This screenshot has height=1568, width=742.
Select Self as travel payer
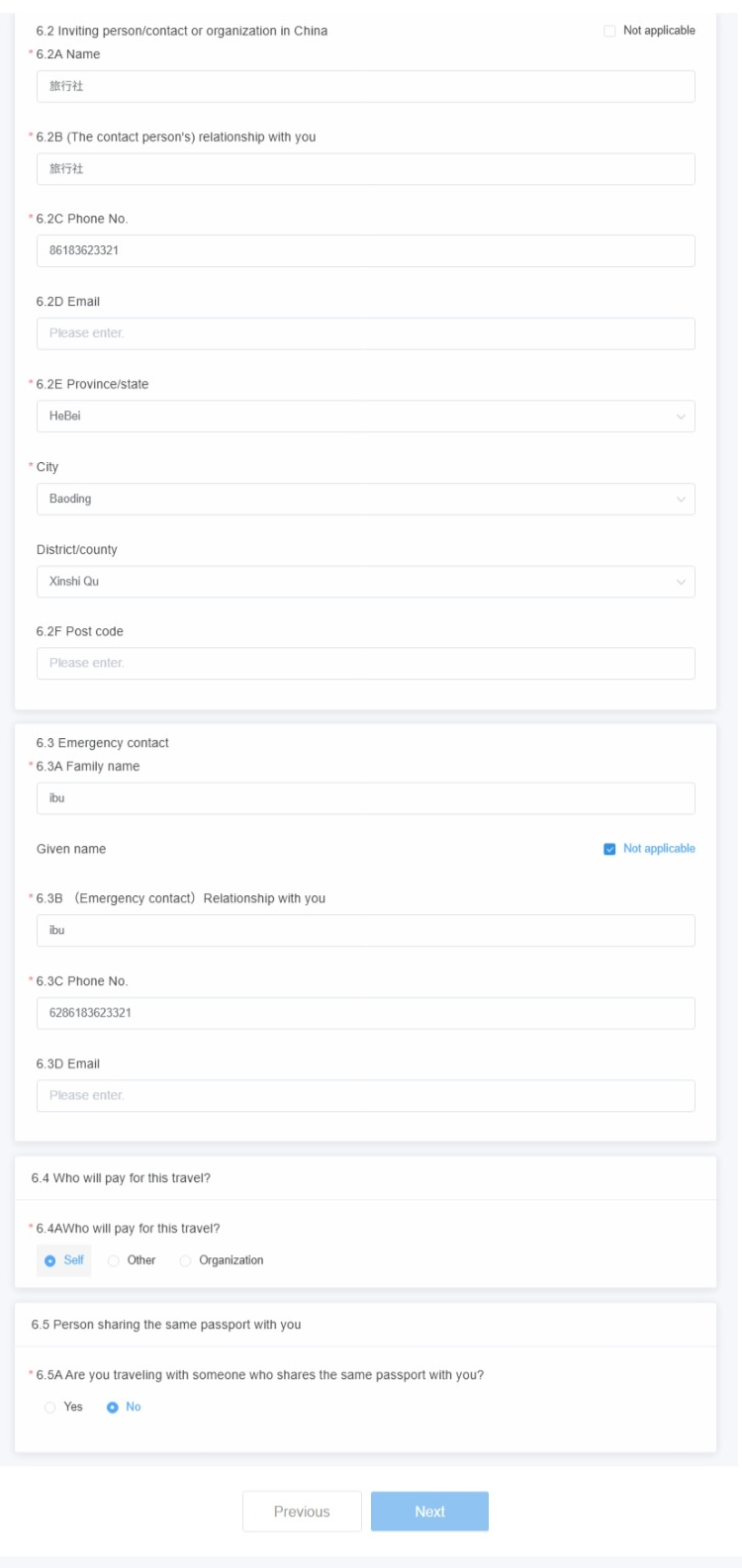tap(50, 1260)
